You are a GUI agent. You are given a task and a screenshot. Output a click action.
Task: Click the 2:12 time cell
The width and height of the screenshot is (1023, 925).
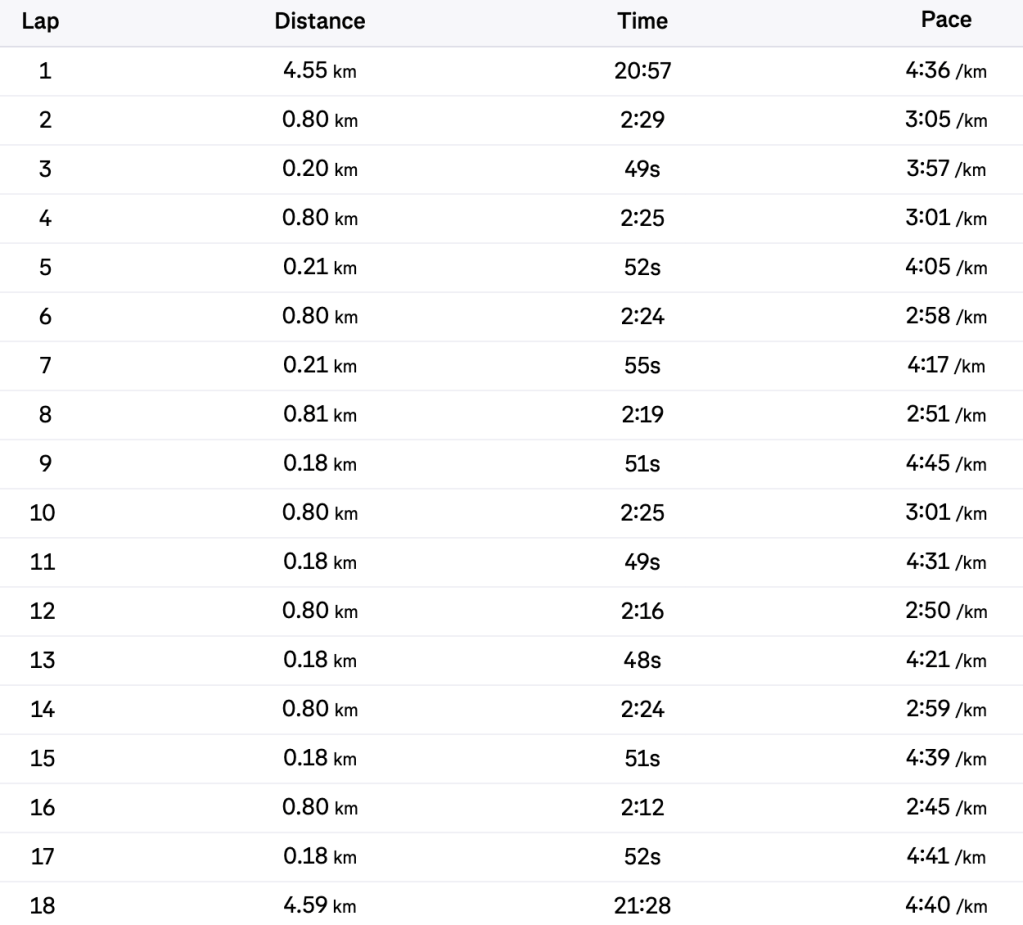[640, 807]
